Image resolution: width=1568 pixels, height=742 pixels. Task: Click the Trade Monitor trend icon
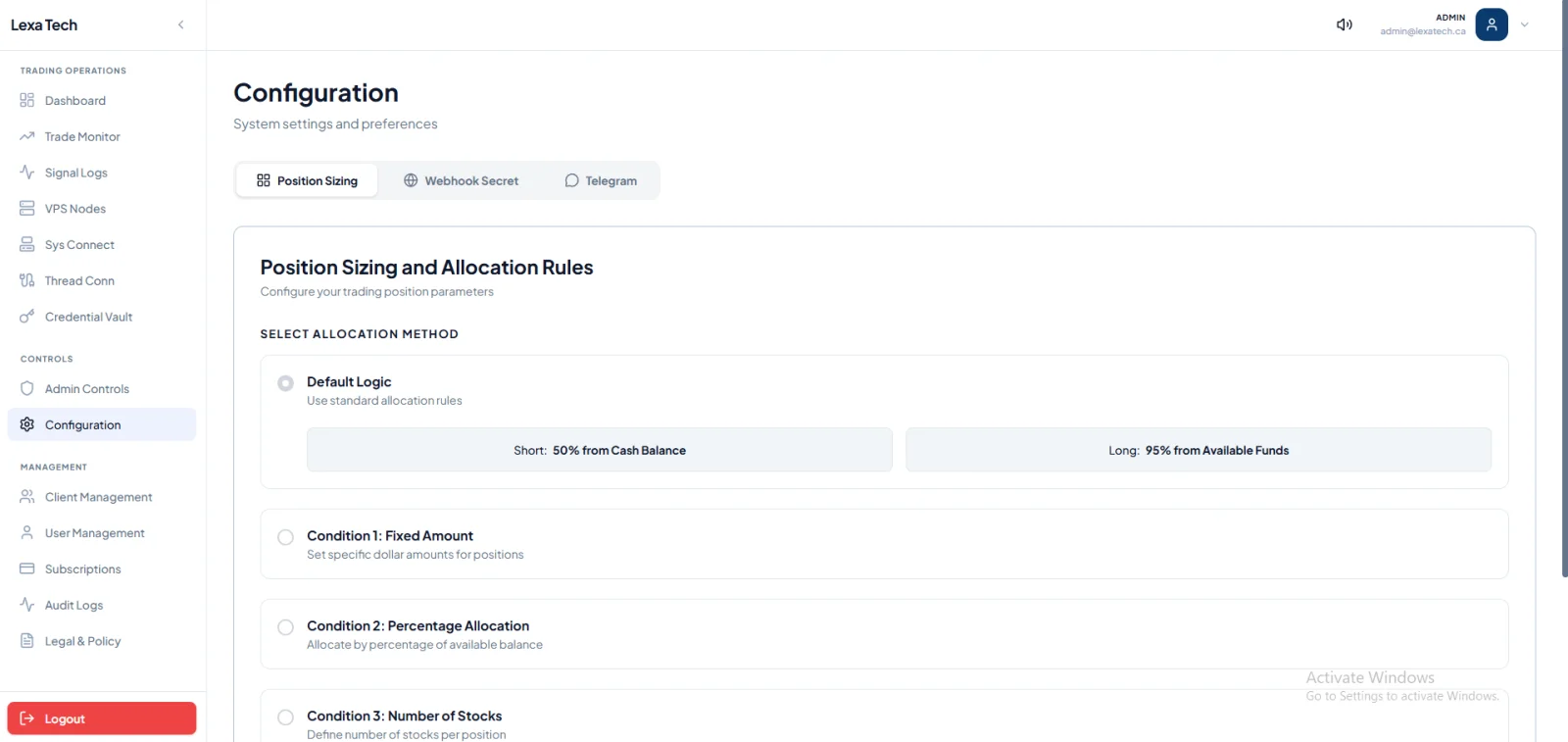tap(27, 136)
